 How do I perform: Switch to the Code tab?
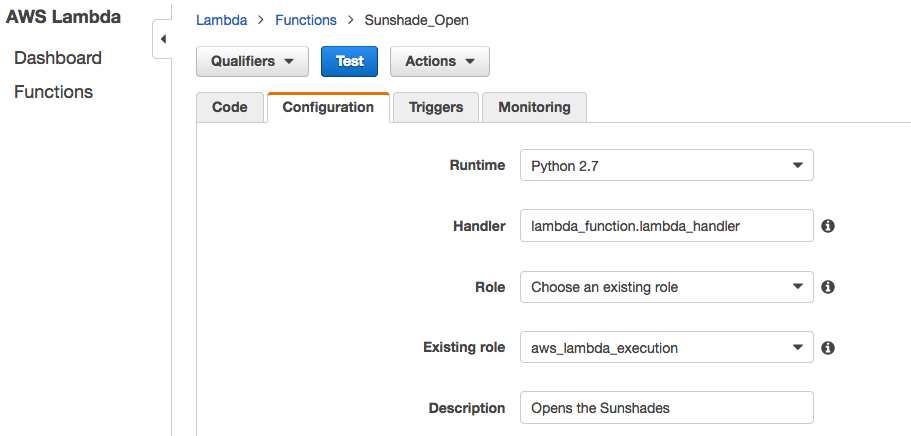coord(229,108)
